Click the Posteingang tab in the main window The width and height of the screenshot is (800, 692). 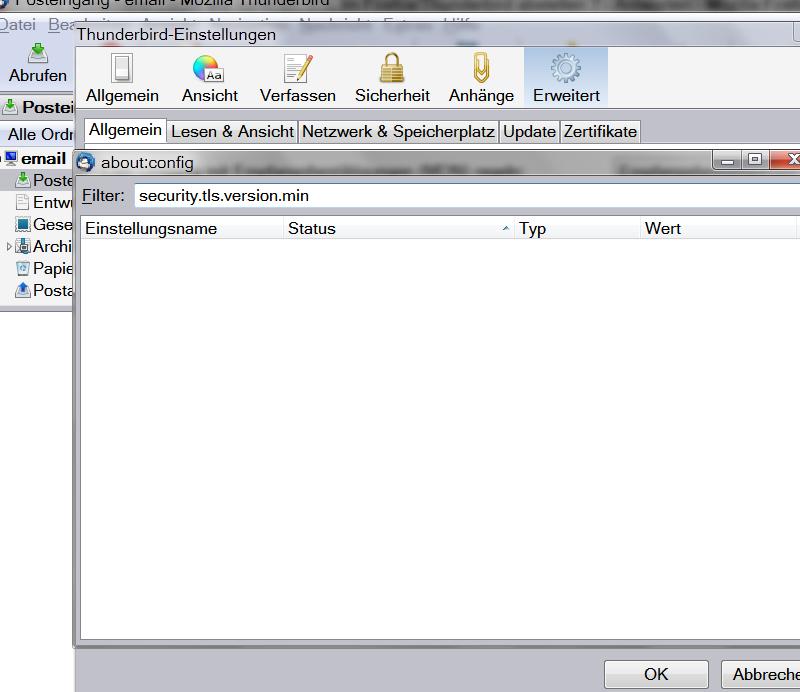coord(37,107)
